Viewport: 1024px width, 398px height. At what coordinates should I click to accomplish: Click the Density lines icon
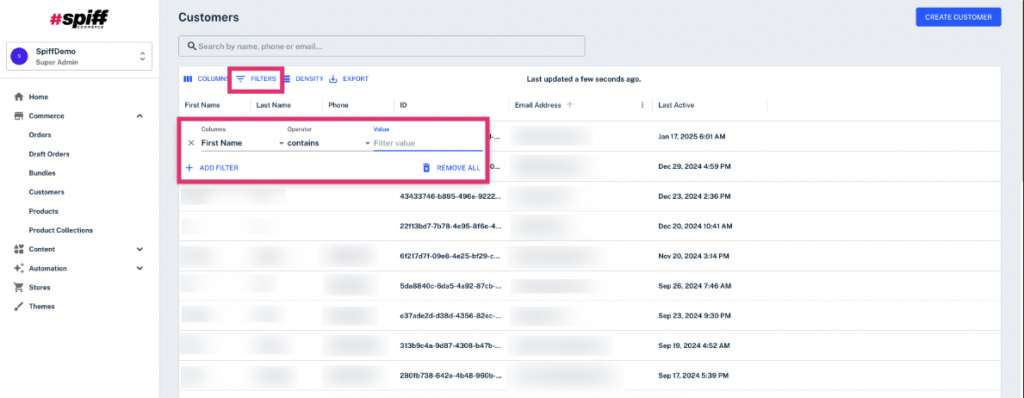point(287,78)
